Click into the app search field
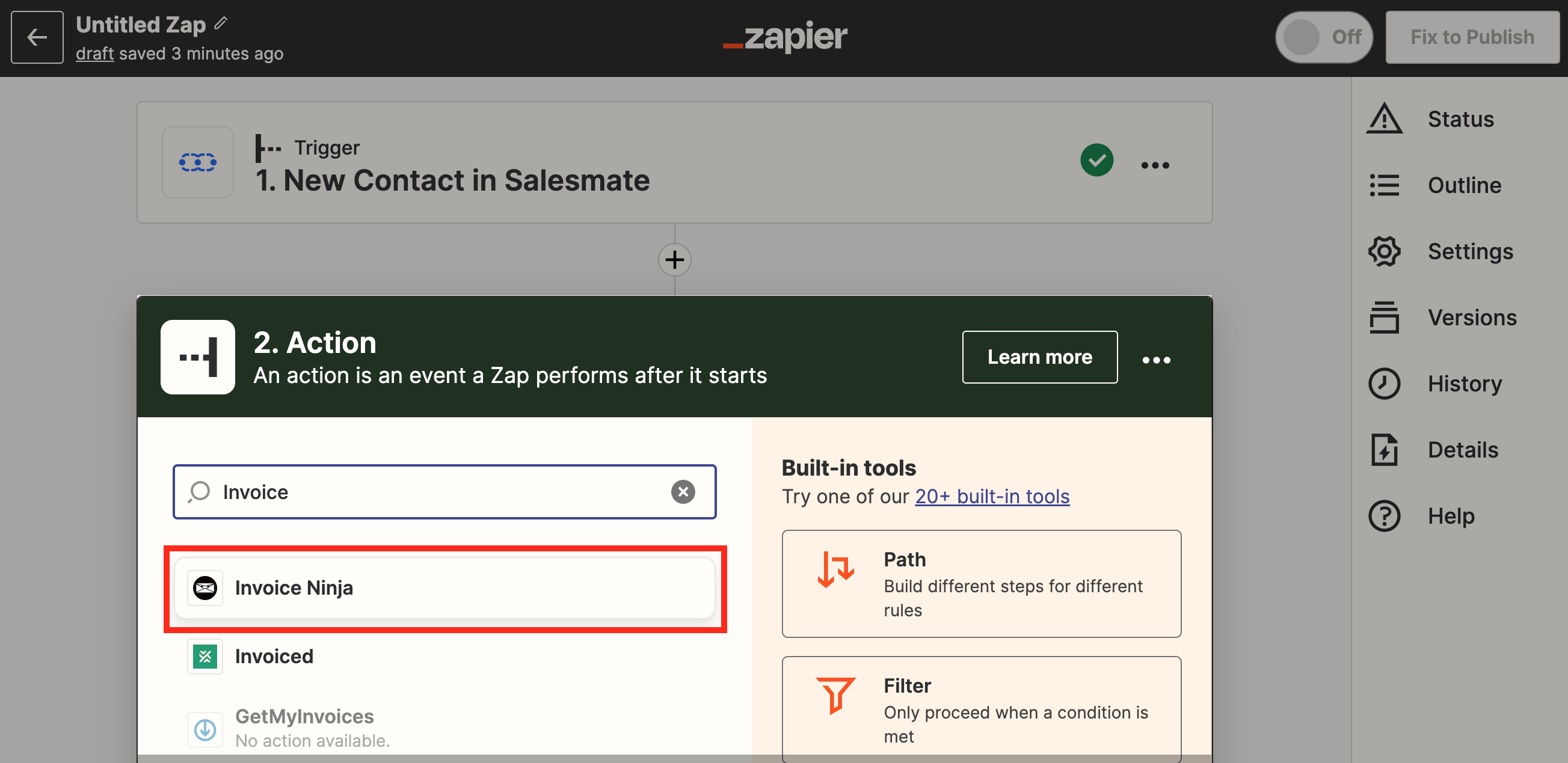Screen dimensions: 1568x763 (x=444, y=492)
